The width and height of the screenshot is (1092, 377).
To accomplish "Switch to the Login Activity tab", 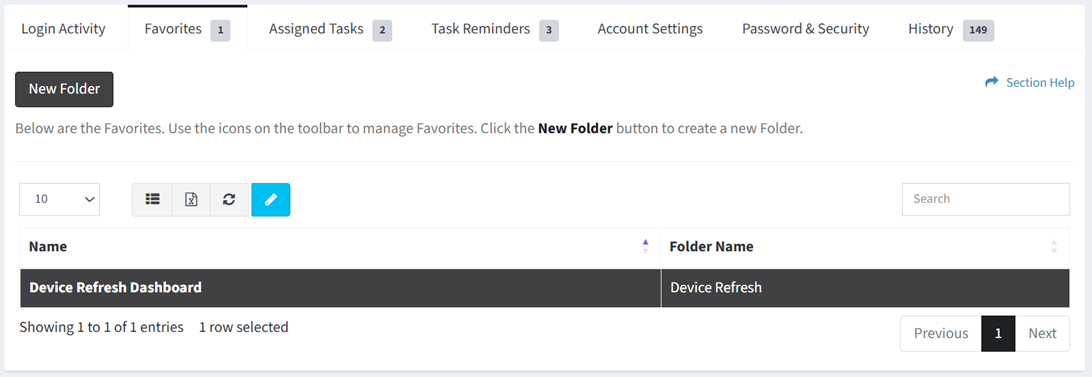I will pos(63,29).
